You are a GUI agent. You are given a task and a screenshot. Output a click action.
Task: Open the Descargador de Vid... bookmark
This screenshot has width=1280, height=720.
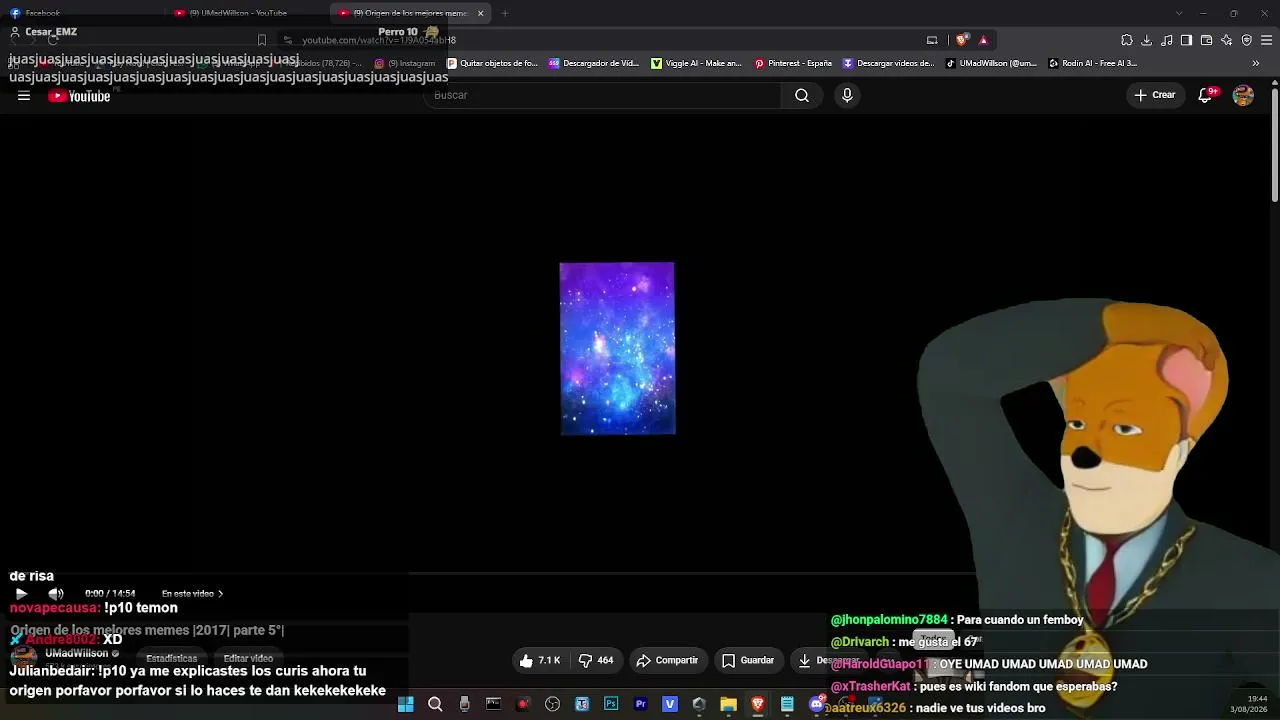594,63
